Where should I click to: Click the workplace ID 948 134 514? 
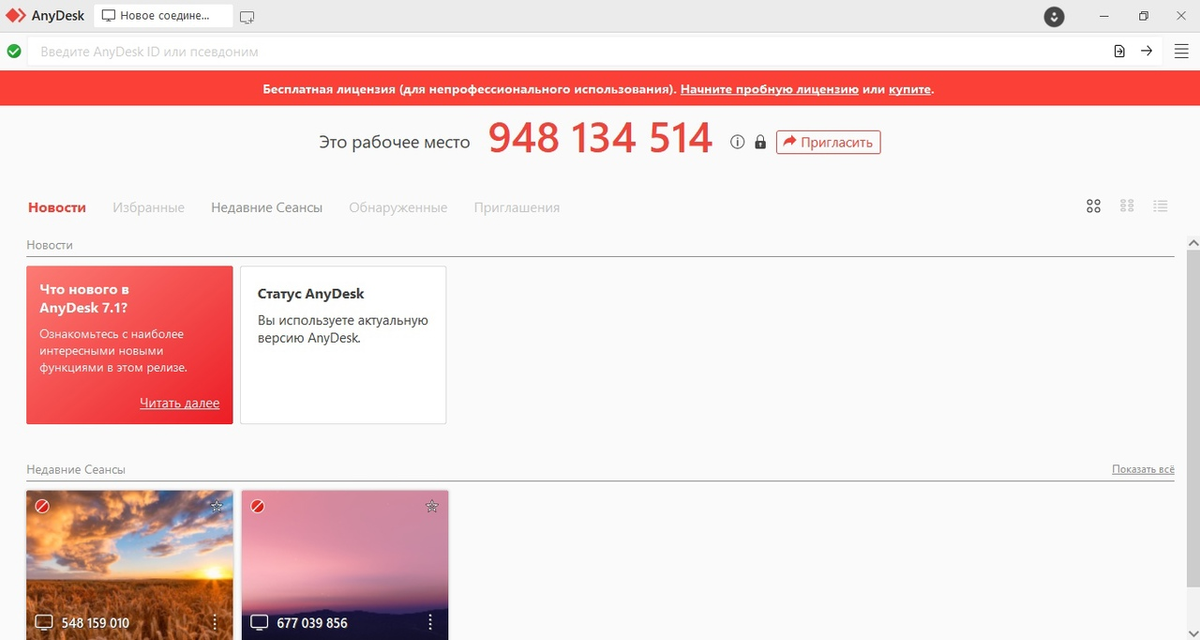(600, 139)
